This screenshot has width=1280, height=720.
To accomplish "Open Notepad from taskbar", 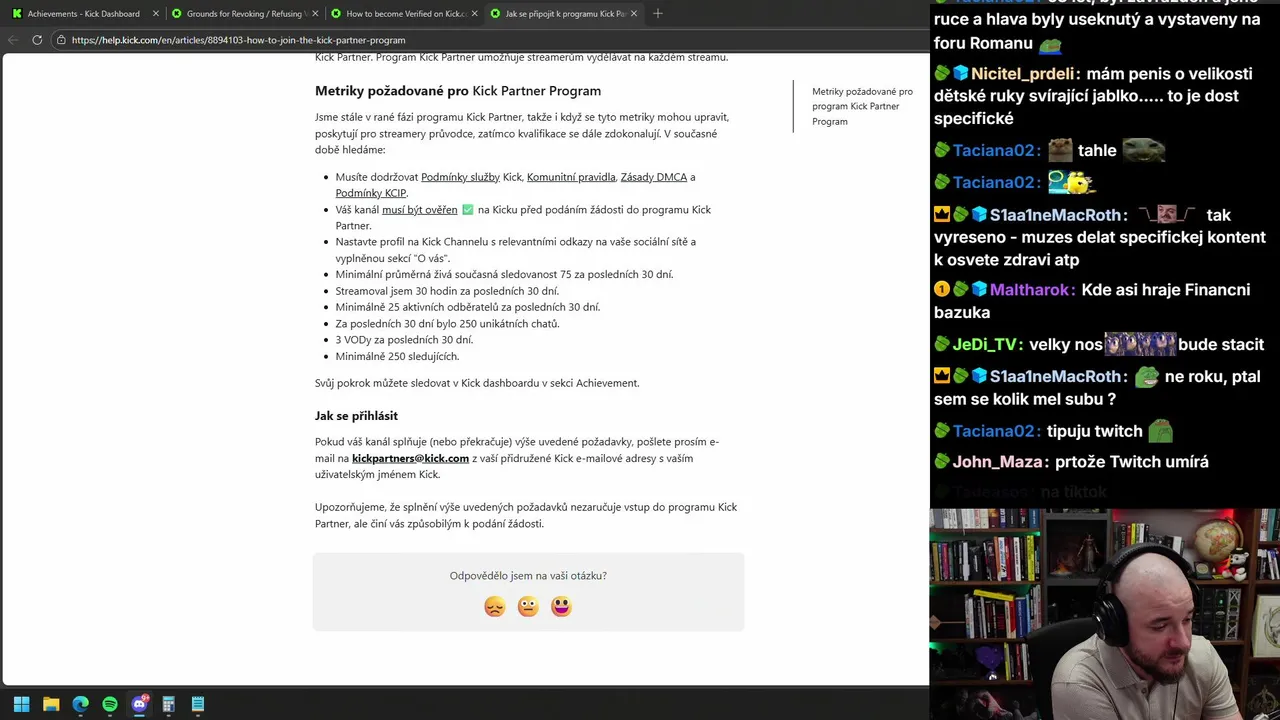I will tap(198, 704).
